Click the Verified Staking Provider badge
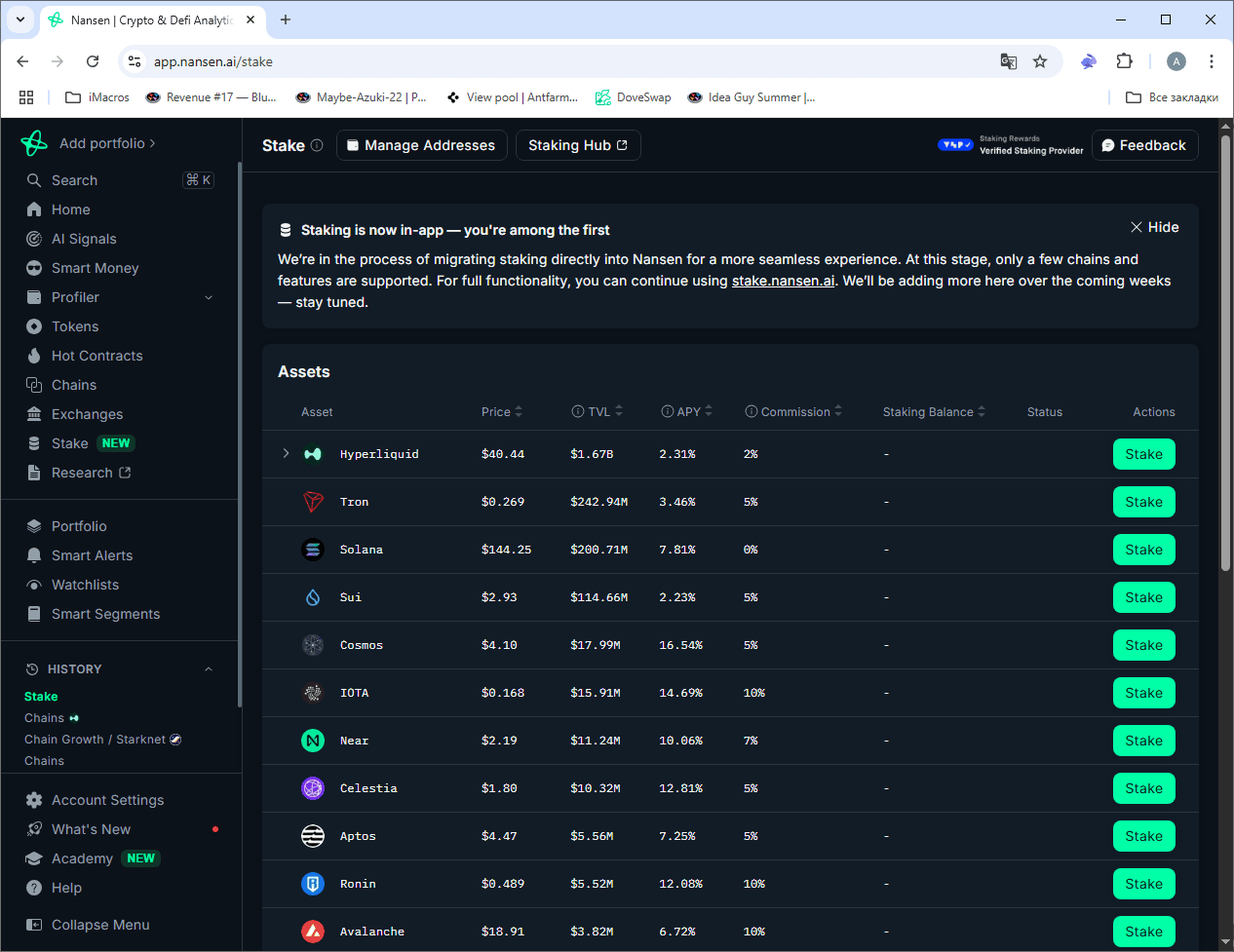The width and height of the screenshot is (1234, 952). [x=1011, y=145]
